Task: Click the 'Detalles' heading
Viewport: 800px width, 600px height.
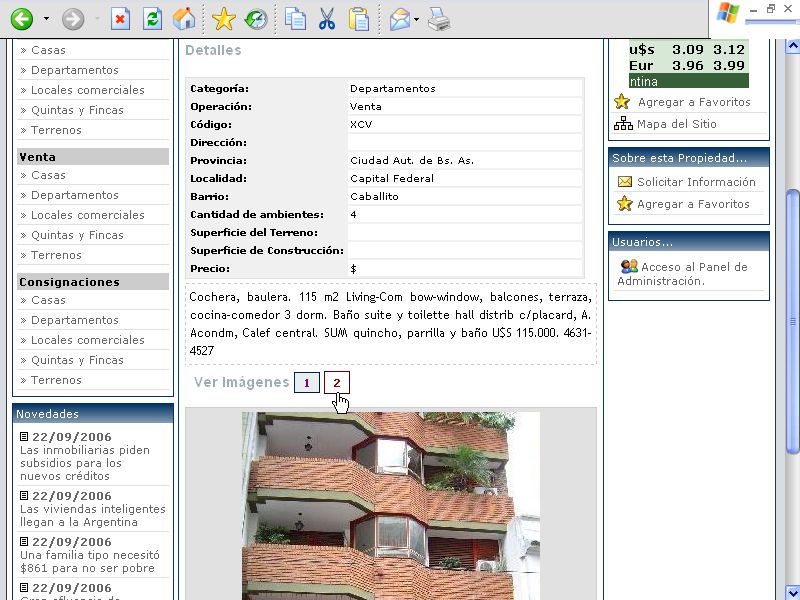Action: (x=213, y=50)
